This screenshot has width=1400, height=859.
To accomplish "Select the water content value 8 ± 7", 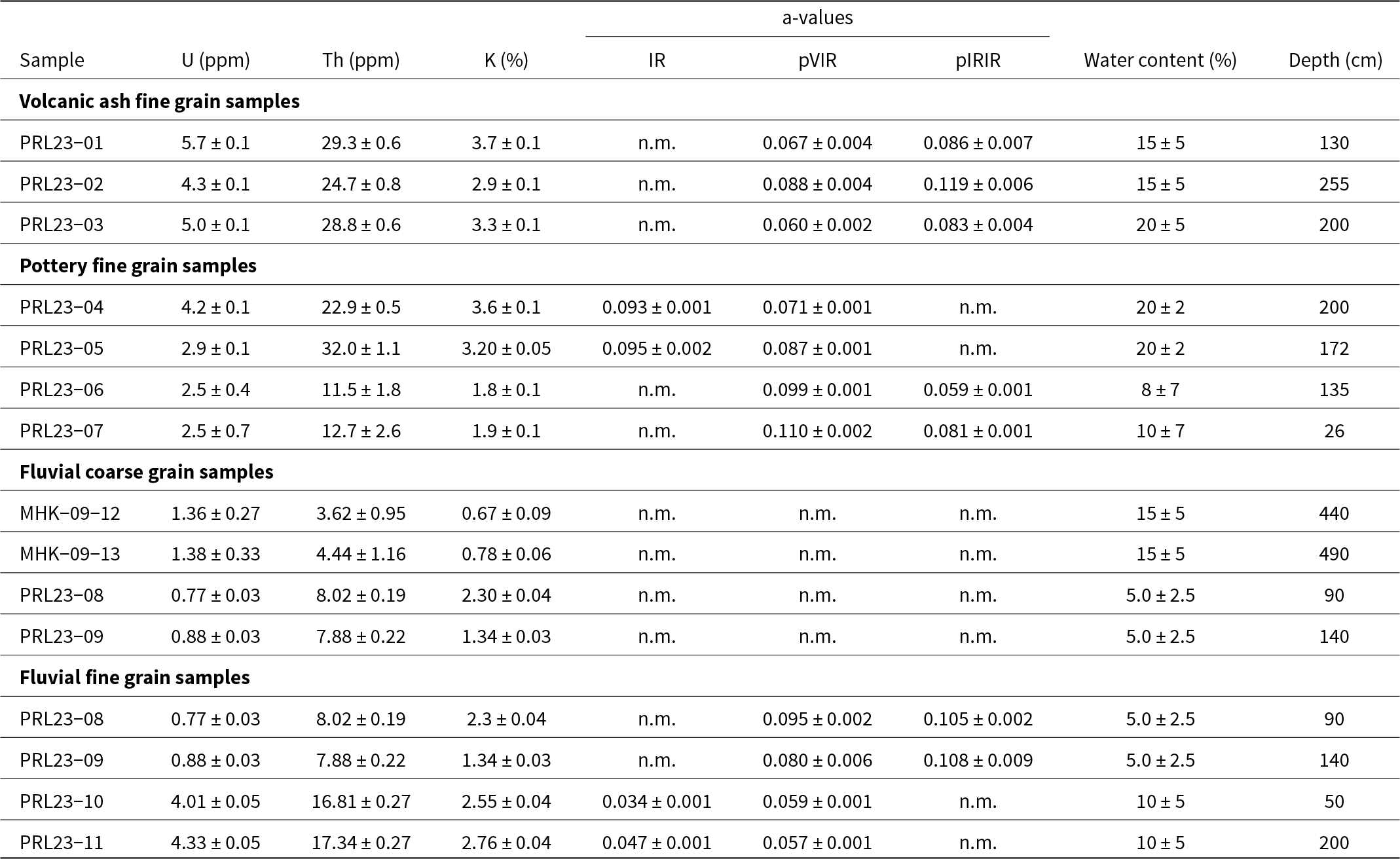I will (1160, 390).
